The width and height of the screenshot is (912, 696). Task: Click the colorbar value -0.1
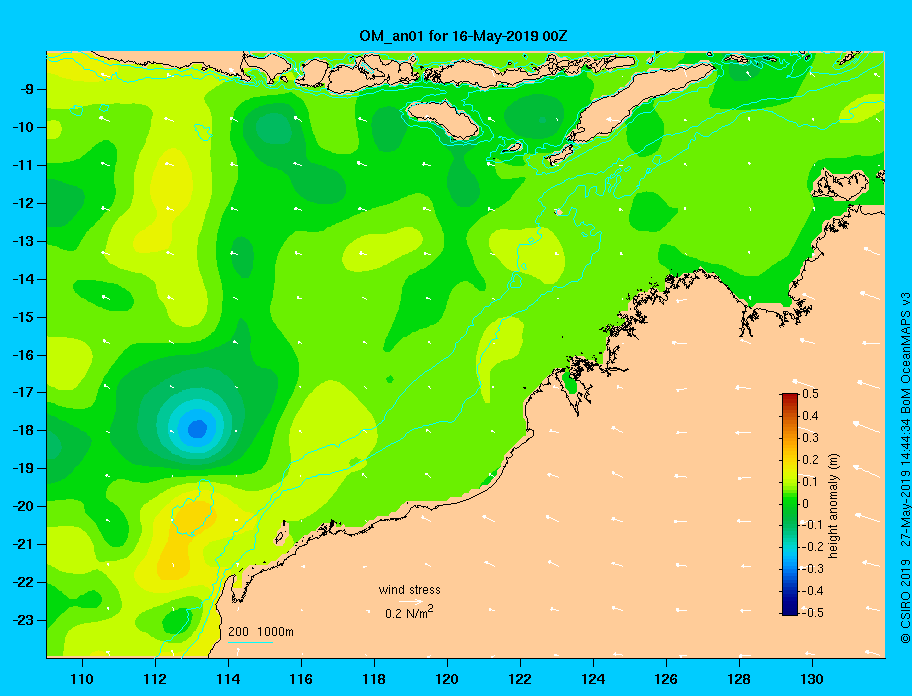click(x=813, y=525)
